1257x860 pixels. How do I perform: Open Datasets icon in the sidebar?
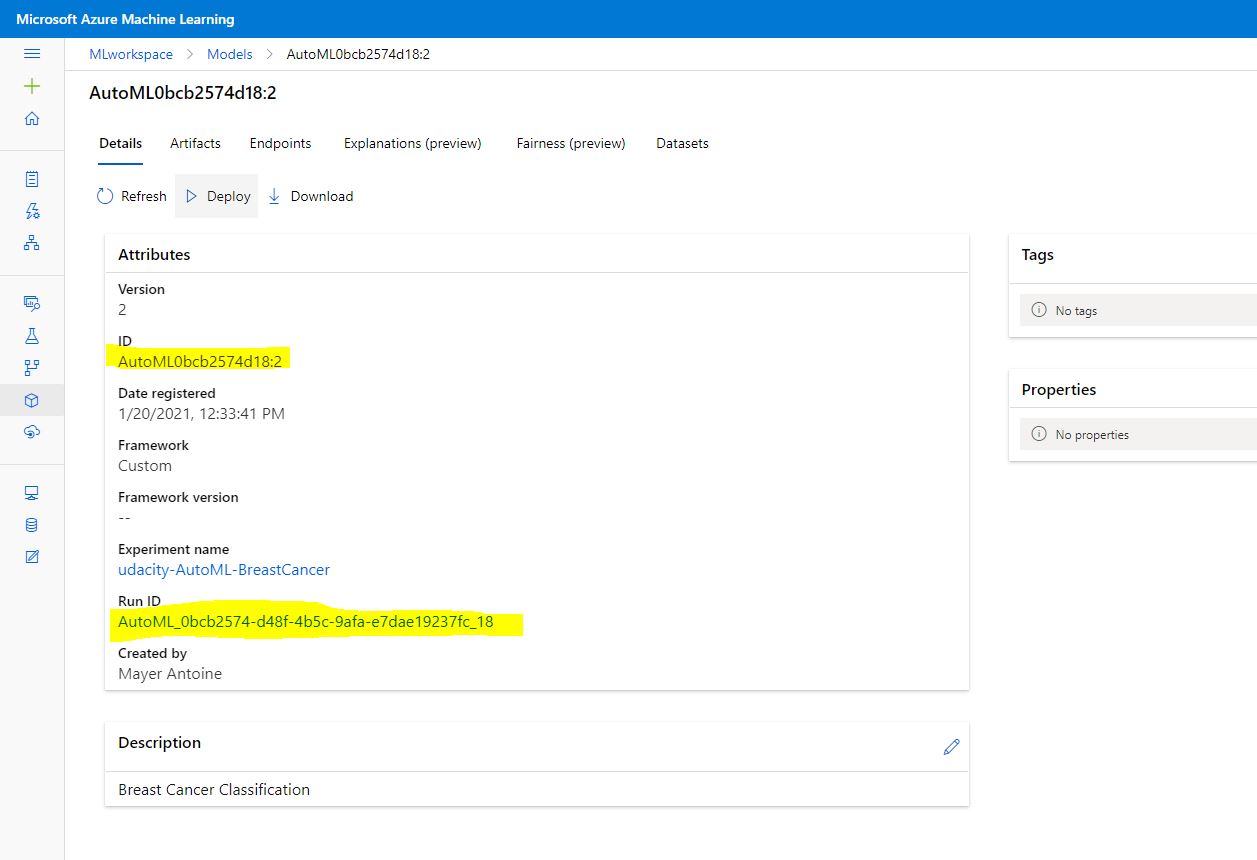click(32, 303)
